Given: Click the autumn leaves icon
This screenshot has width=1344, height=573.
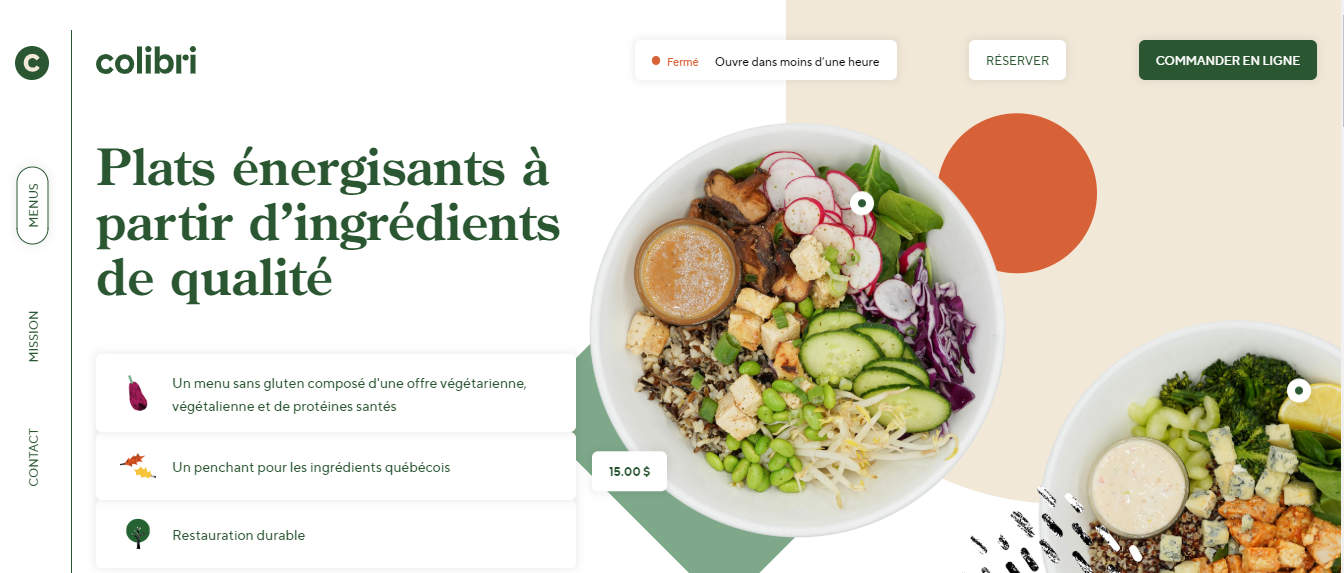Looking at the screenshot, I should click(138, 466).
